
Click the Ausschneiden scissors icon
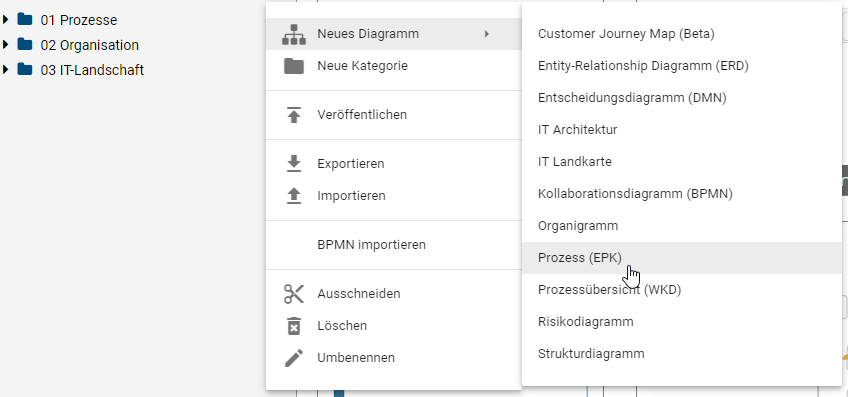pos(294,294)
